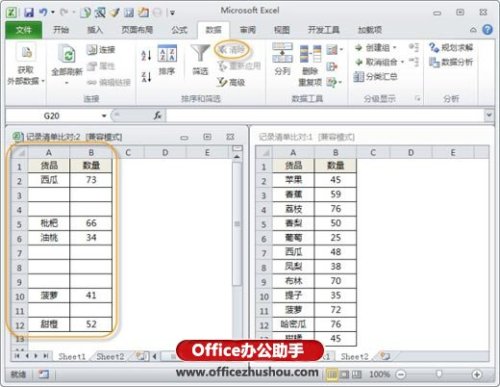This screenshot has height=387, width=500.
Task: Switch to Page Break Preview in status bar
Action: point(357,375)
